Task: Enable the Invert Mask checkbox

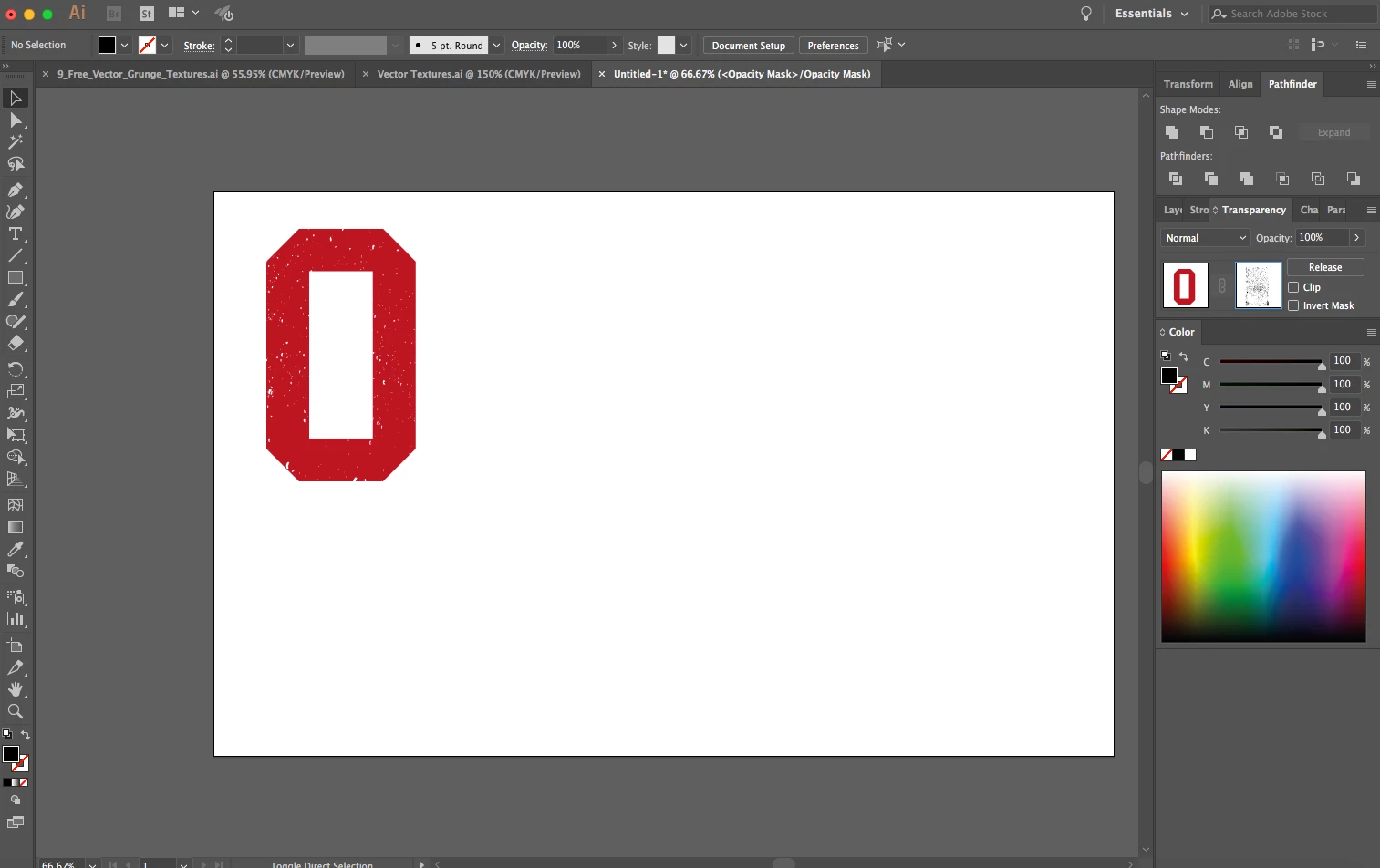Action: coord(1293,305)
